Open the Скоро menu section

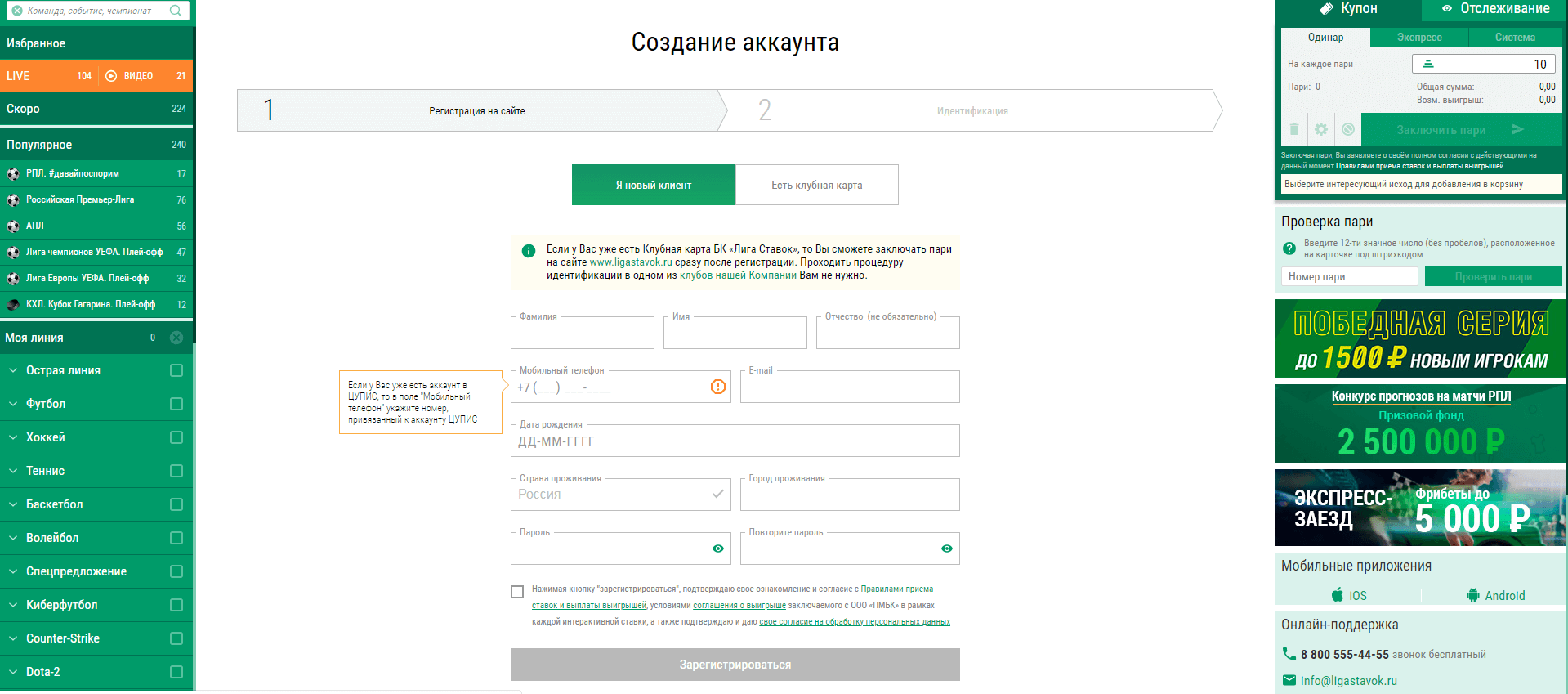tap(96, 109)
